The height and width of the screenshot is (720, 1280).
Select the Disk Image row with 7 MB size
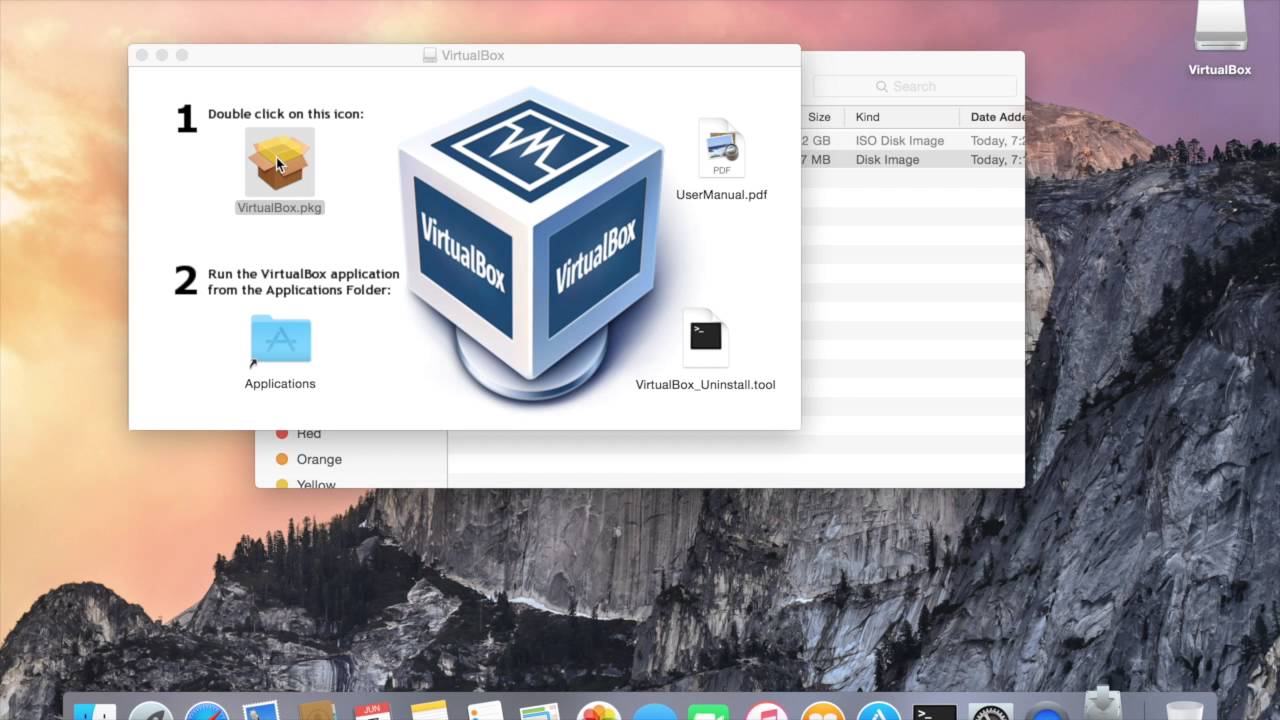click(x=912, y=160)
